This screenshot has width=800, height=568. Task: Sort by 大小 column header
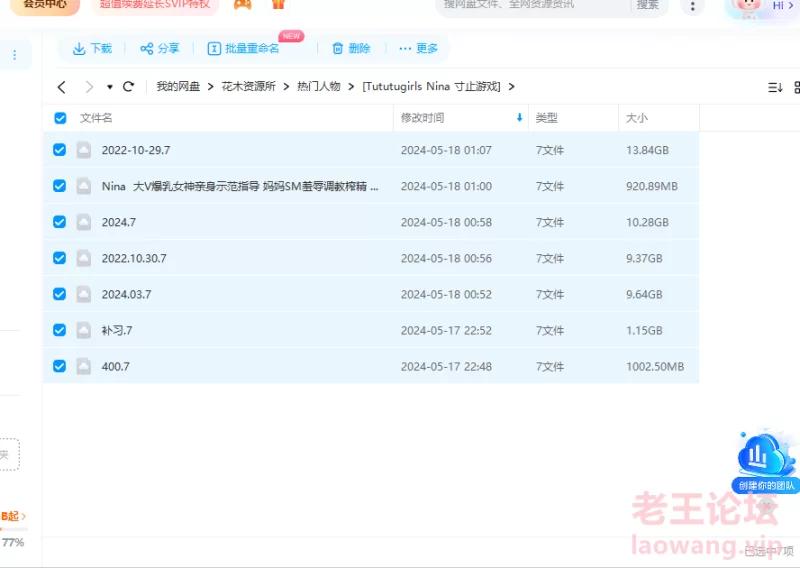tap(637, 118)
